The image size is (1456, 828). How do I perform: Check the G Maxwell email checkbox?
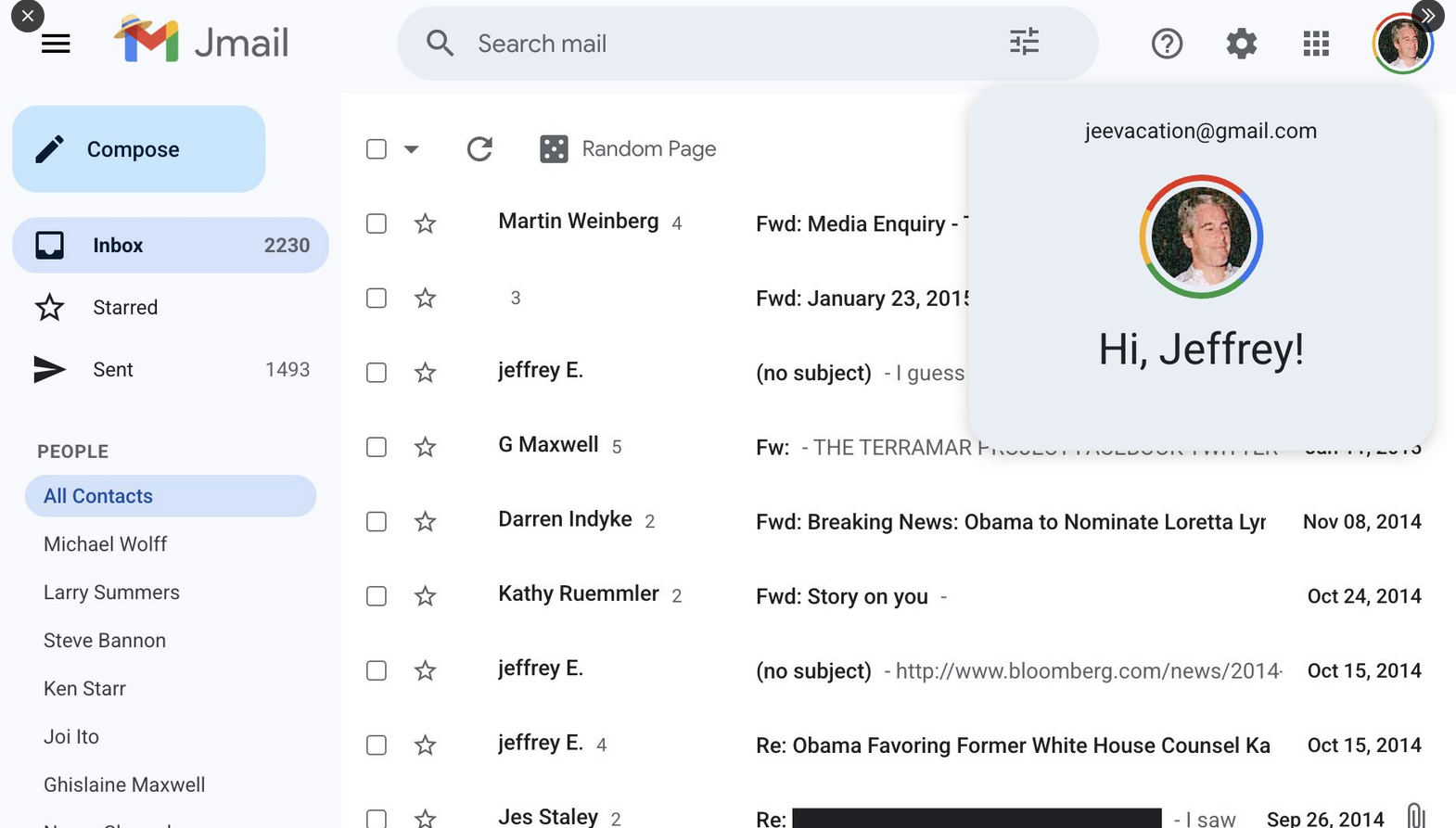pos(377,447)
